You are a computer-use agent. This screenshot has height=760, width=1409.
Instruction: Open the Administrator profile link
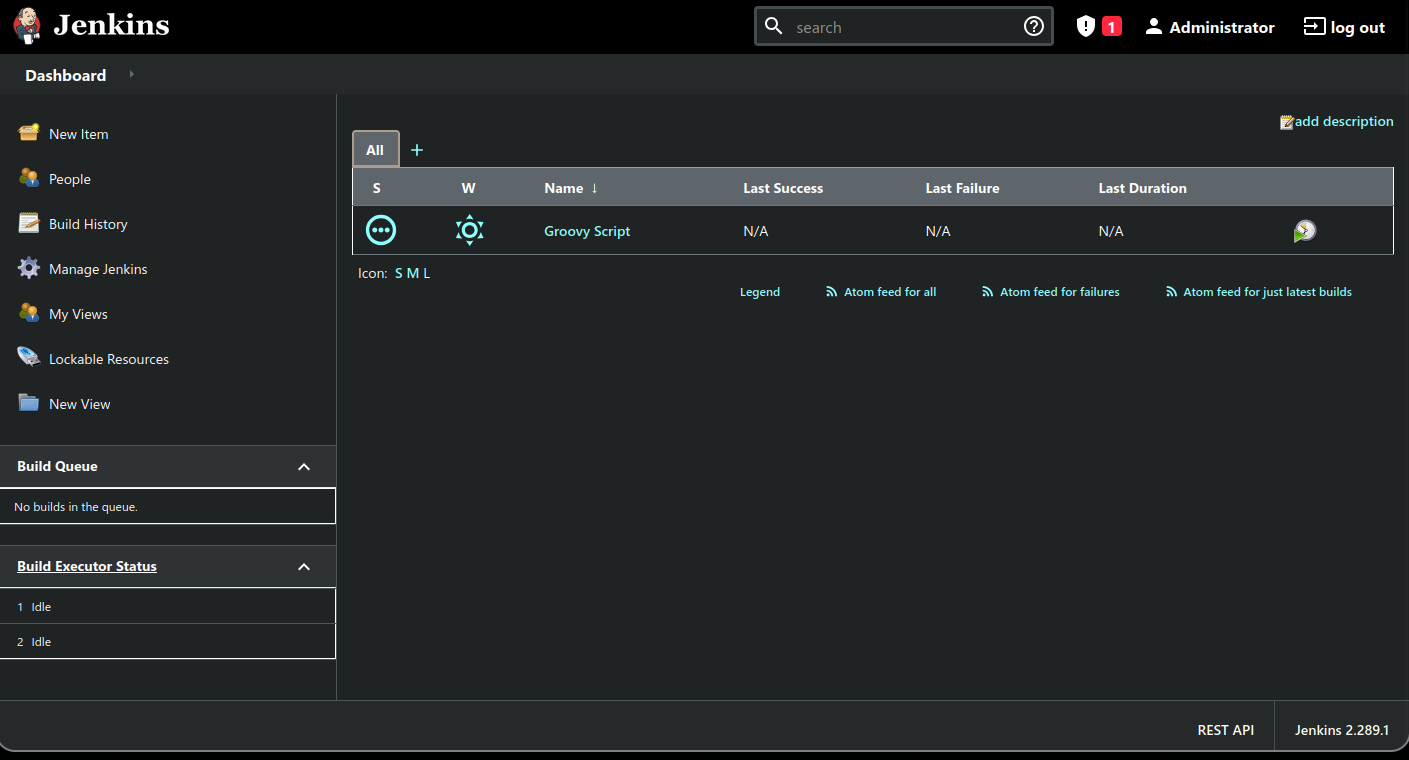[x=1222, y=28]
